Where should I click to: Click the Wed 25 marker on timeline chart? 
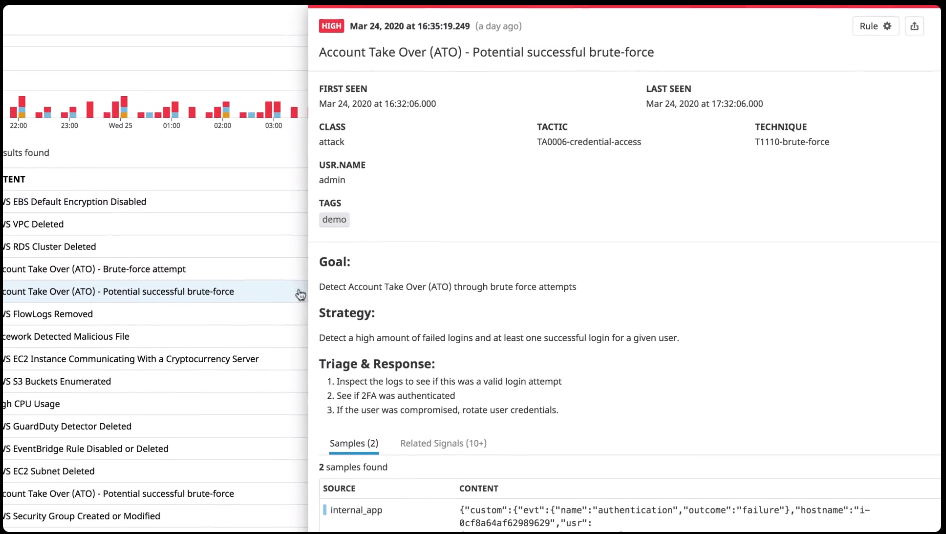[x=120, y=126]
